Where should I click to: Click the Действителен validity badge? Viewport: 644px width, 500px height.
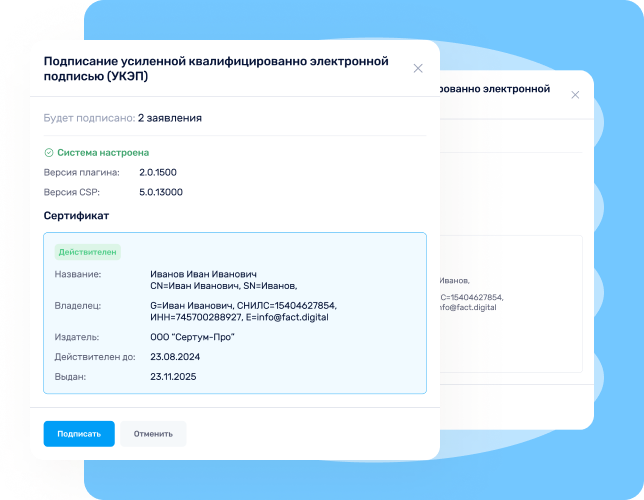pos(89,252)
